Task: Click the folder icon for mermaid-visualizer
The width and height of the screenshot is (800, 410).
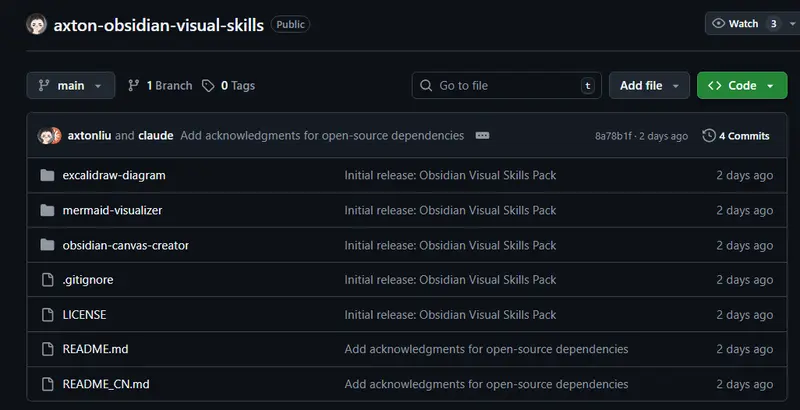Action: click(47, 210)
